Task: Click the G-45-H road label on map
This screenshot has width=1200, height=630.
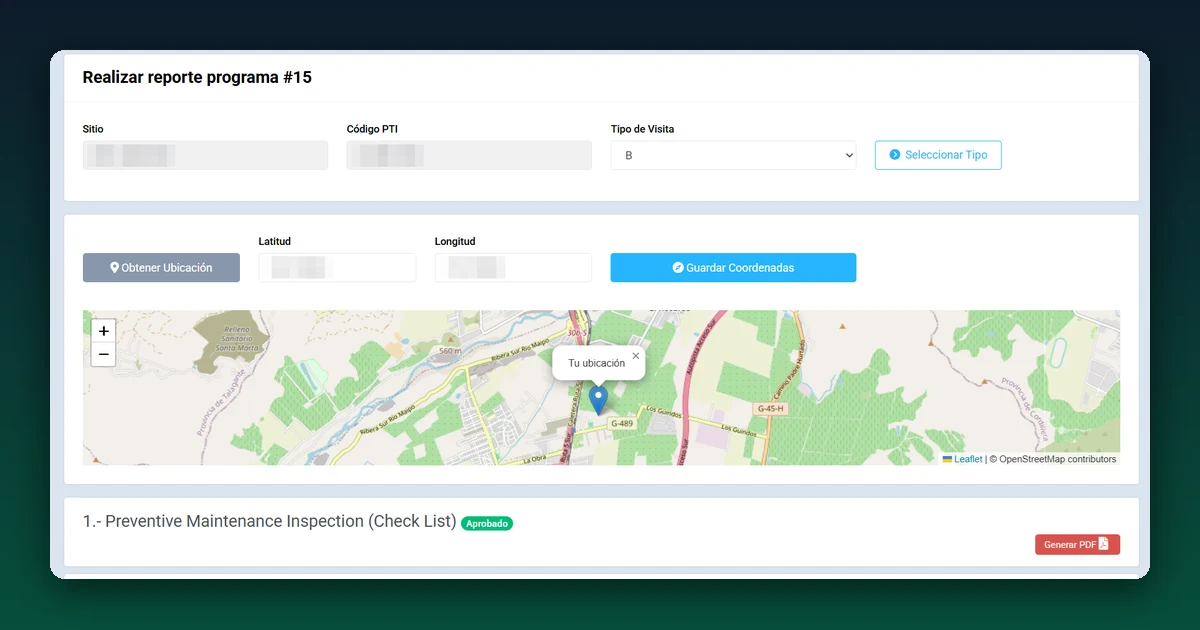Action: pos(770,408)
